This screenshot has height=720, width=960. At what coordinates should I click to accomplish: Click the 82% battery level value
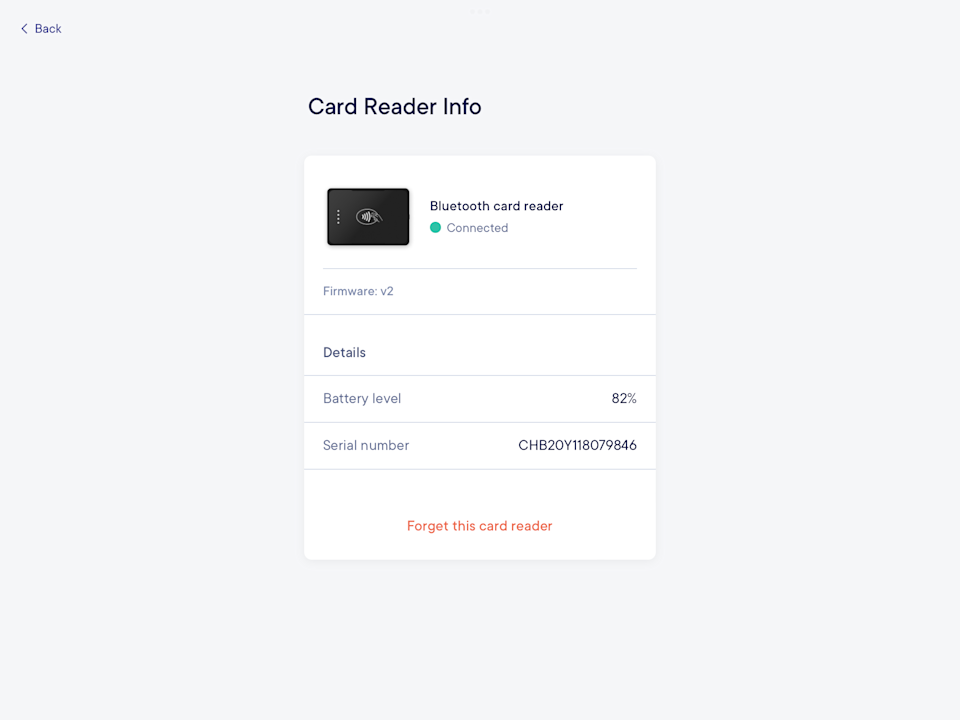tap(626, 398)
